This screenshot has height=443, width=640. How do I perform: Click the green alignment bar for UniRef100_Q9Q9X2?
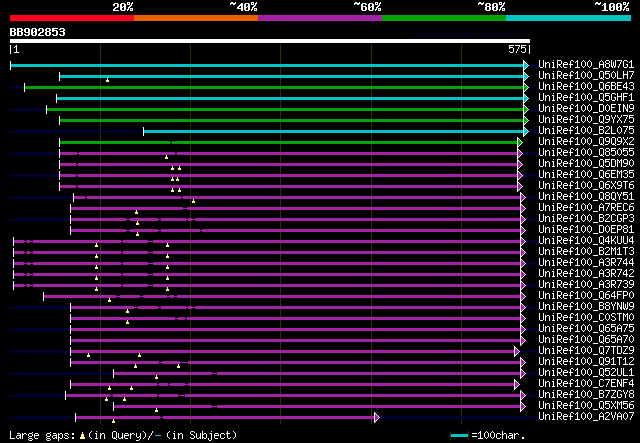coord(288,142)
